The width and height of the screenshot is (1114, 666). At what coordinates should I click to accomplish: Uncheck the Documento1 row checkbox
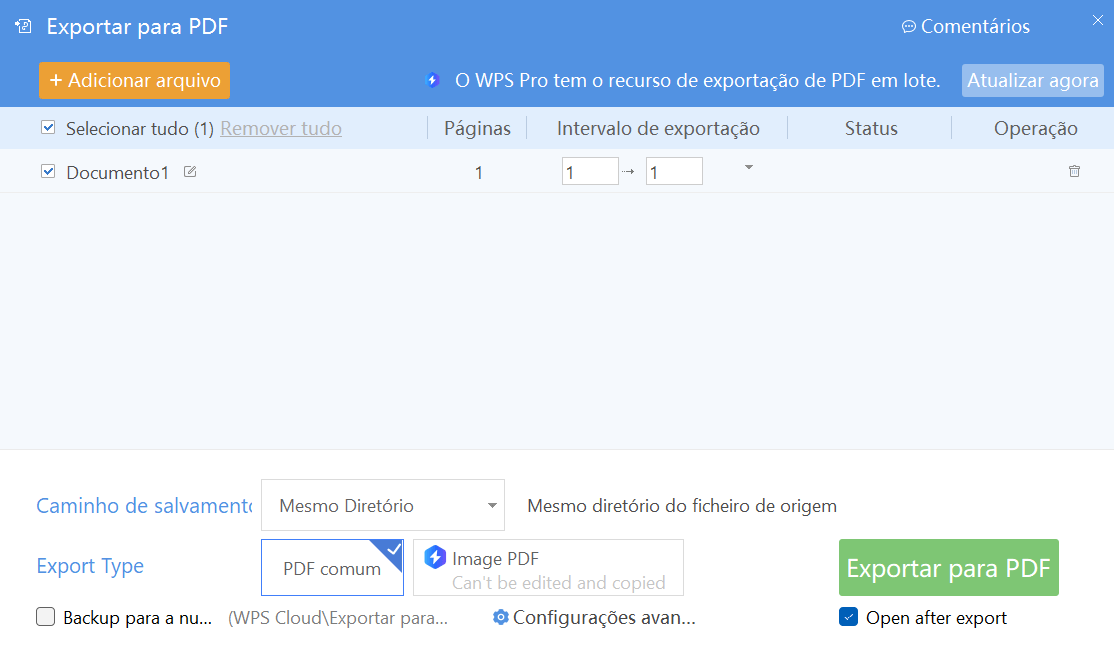pyautogui.click(x=47, y=171)
